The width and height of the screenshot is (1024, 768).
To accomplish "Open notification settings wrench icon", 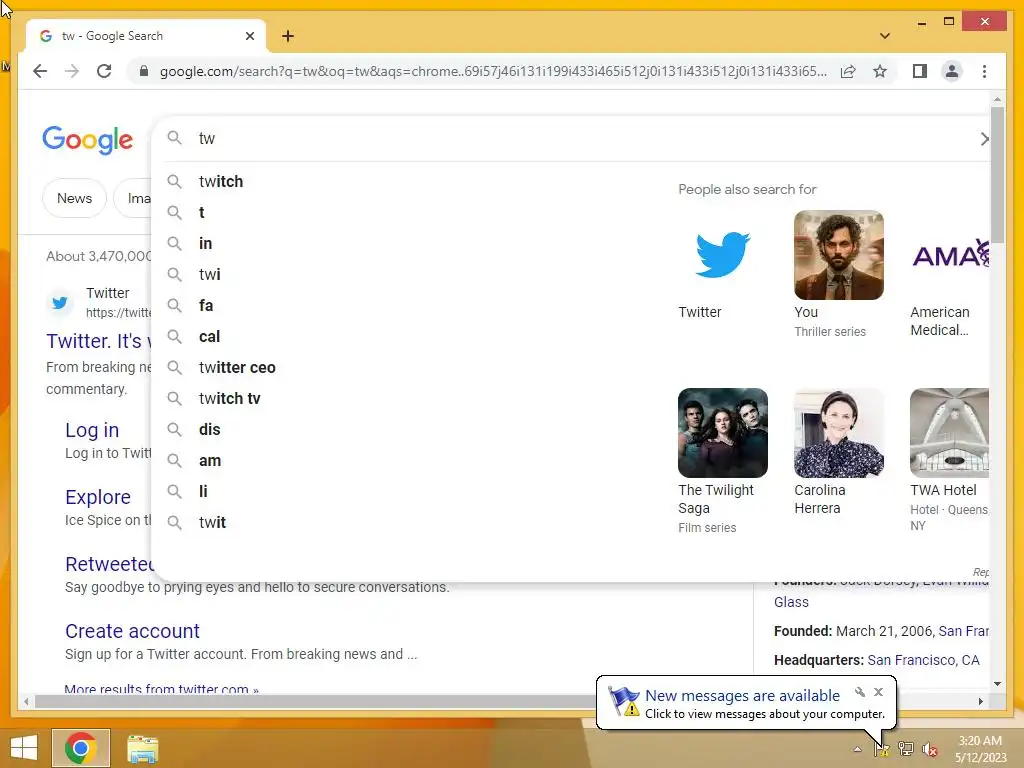I will [860, 692].
